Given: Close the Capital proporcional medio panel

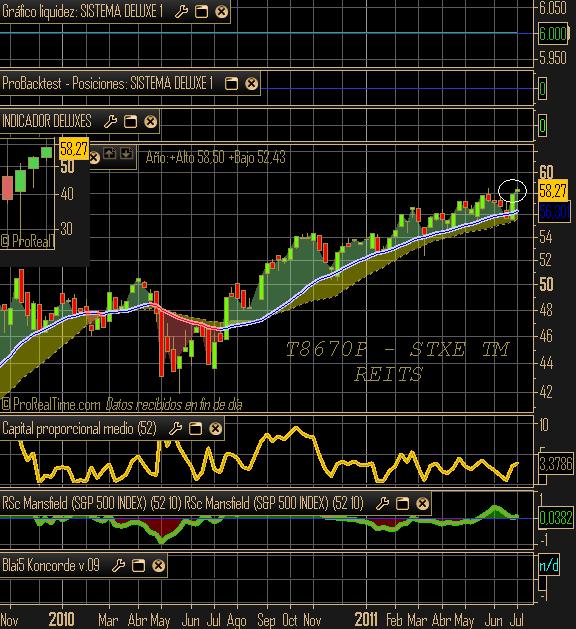Looking at the screenshot, I should tap(215, 428).
